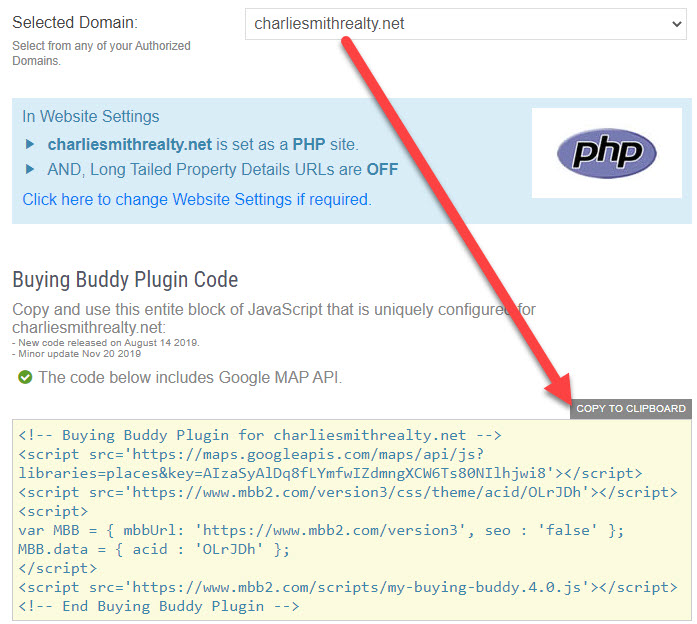Click the plugin code text box
The width and height of the screenshot is (697, 624).
click(352, 520)
